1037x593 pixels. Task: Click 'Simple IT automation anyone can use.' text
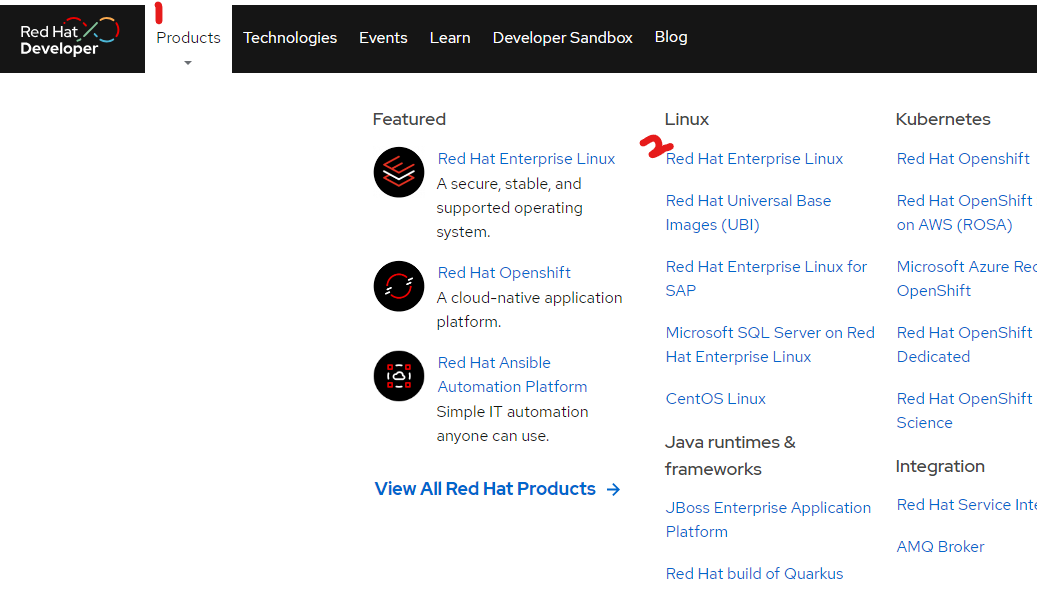(x=513, y=424)
